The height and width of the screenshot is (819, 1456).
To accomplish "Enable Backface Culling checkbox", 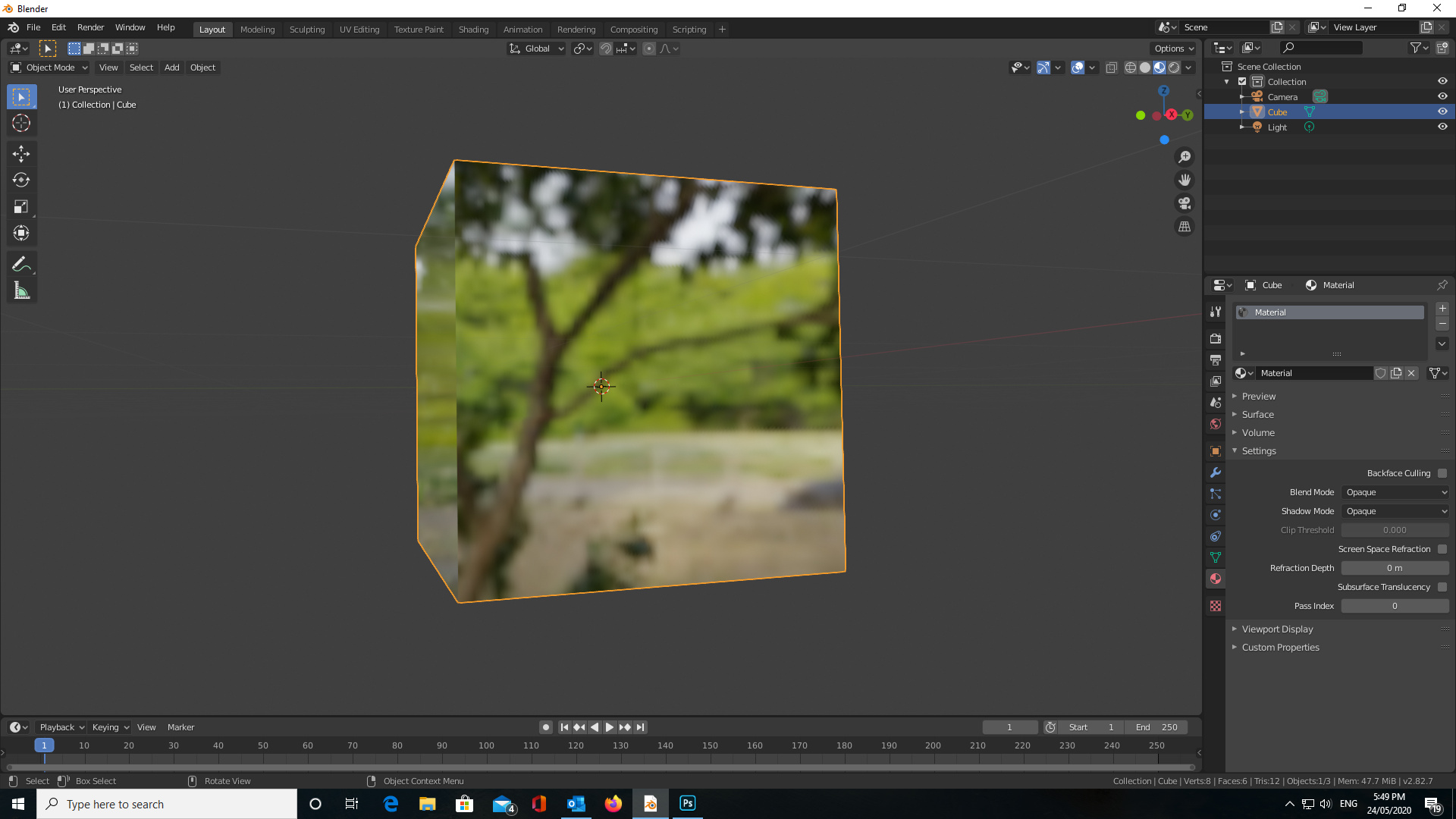I will point(1442,473).
